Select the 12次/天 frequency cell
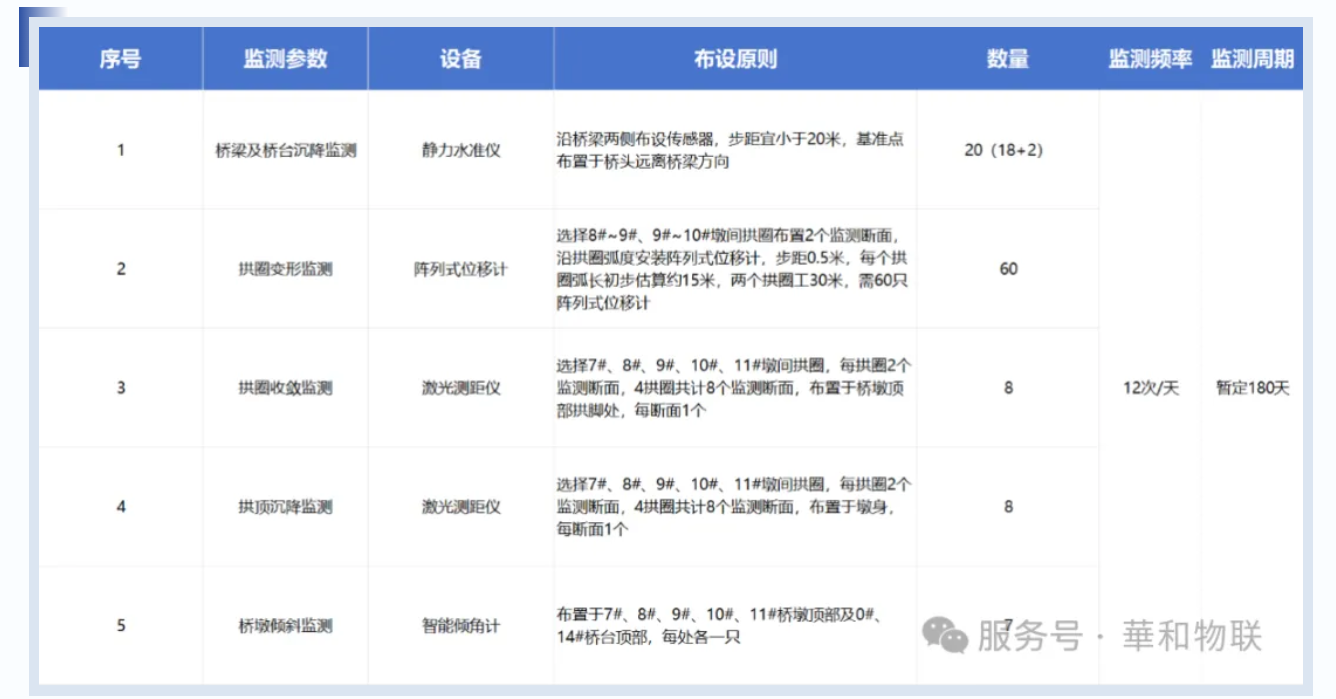The height and width of the screenshot is (699, 1336). (x=1151, y=388)
